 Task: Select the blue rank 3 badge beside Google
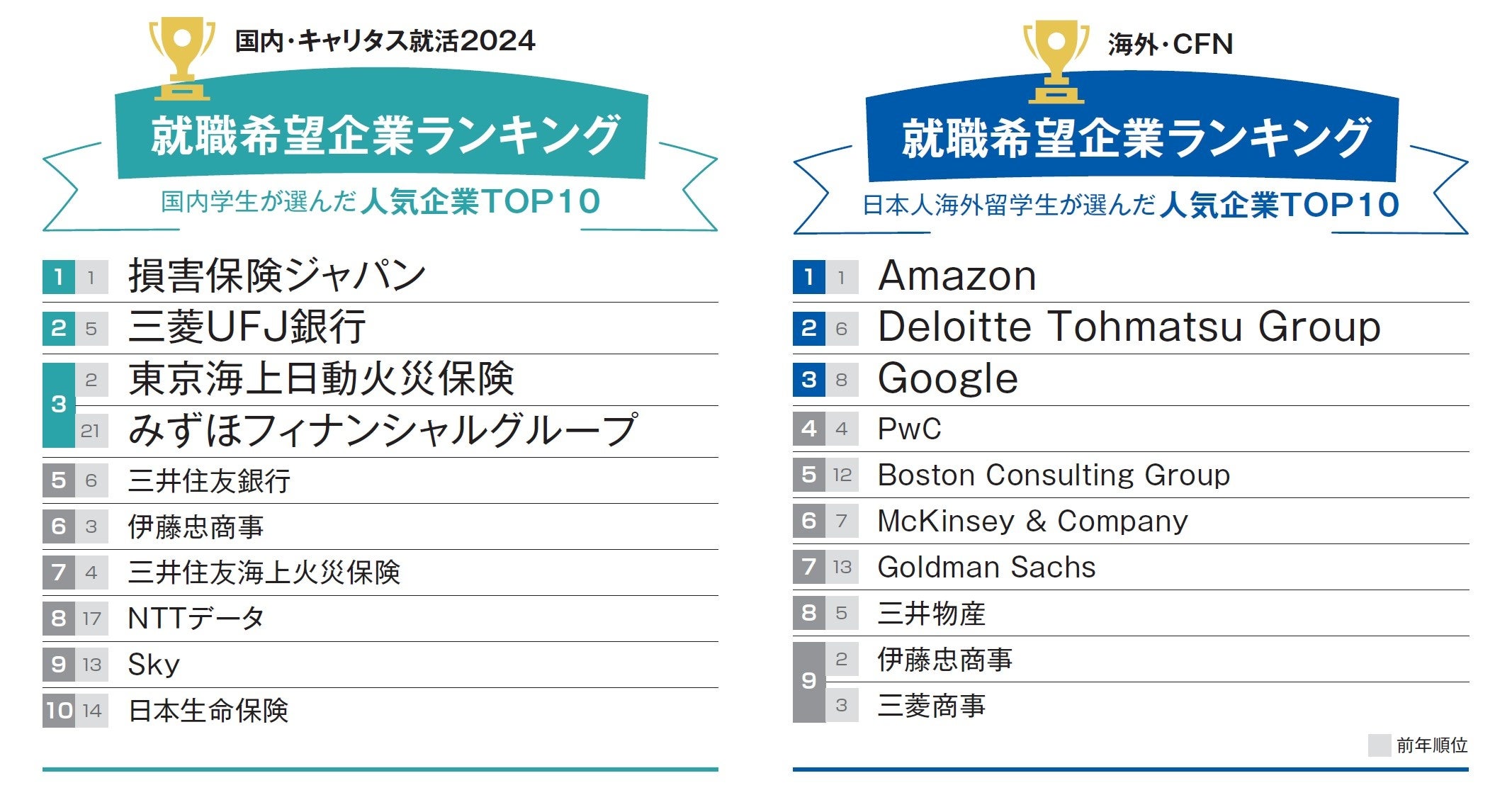pos(808,380)
